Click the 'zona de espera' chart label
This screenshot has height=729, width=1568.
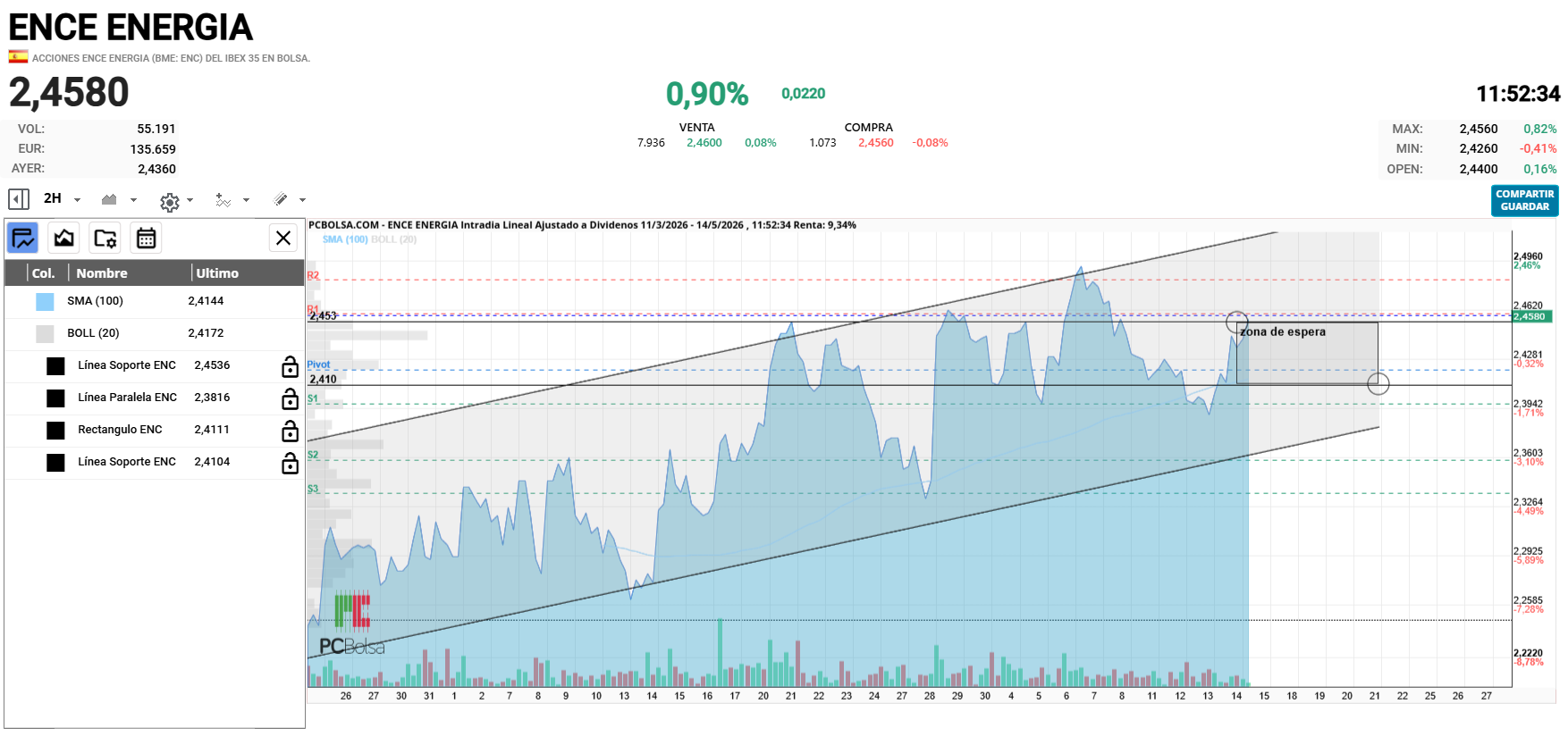(x=1283, y=331)
